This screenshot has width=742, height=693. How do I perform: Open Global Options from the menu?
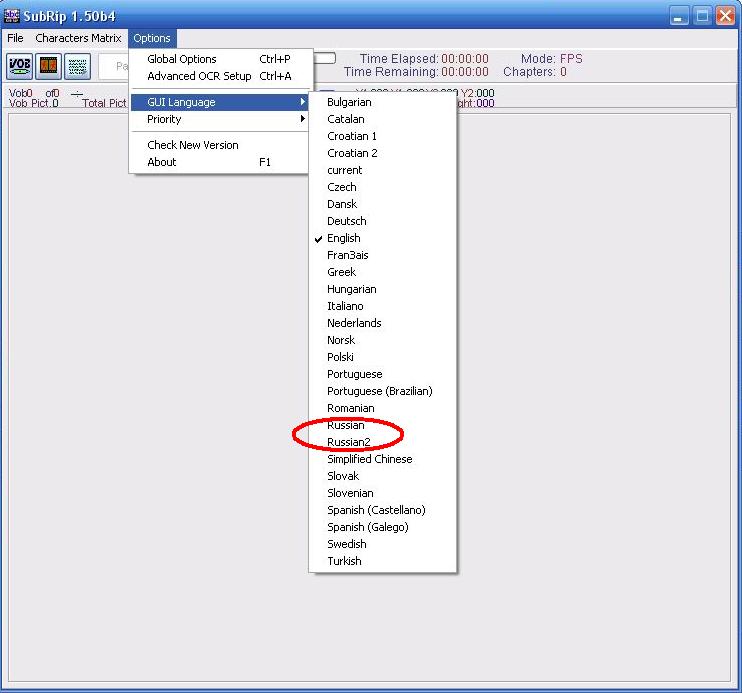pos(182,59)
